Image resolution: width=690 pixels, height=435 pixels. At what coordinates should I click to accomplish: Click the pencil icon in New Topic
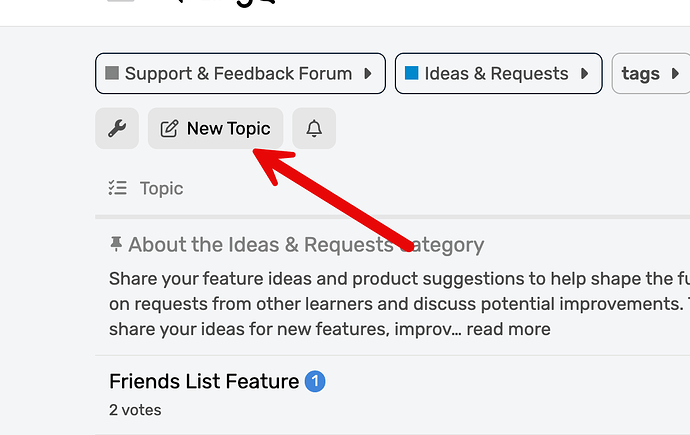[170, 129]
